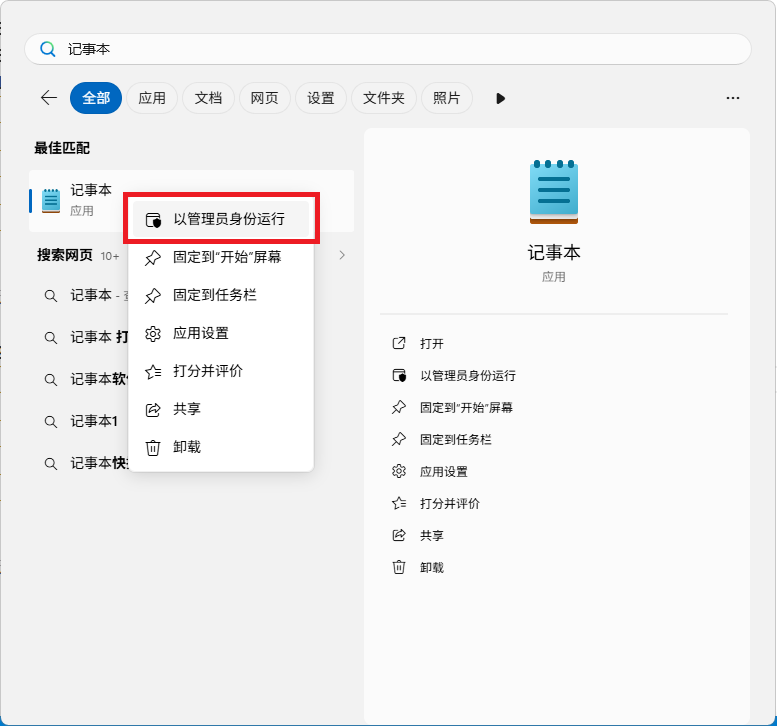Click the 搜索网页 section heading

click(x=65, y=255)
